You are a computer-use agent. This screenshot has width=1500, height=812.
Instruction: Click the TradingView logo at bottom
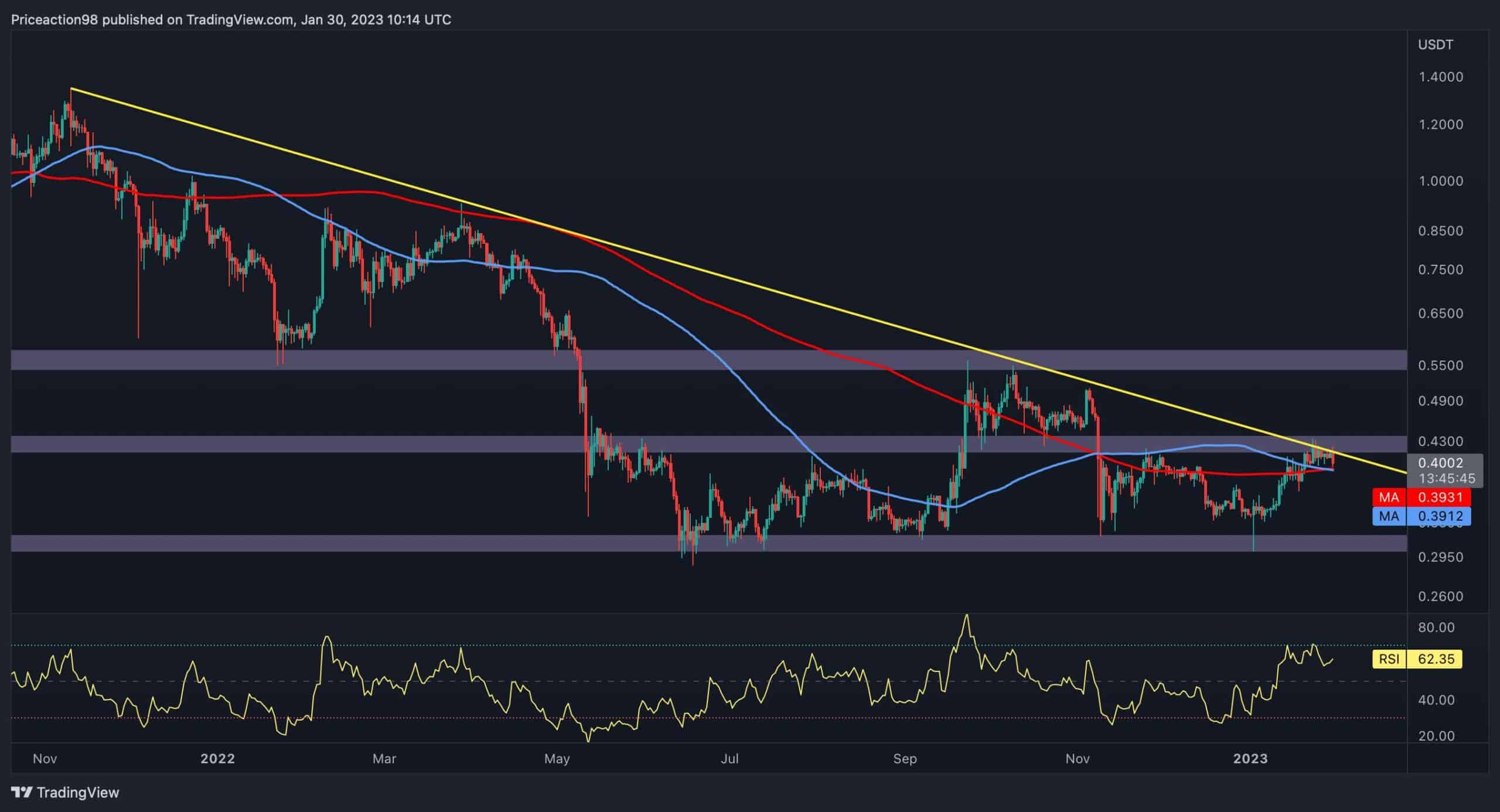(x=65, y=793)
